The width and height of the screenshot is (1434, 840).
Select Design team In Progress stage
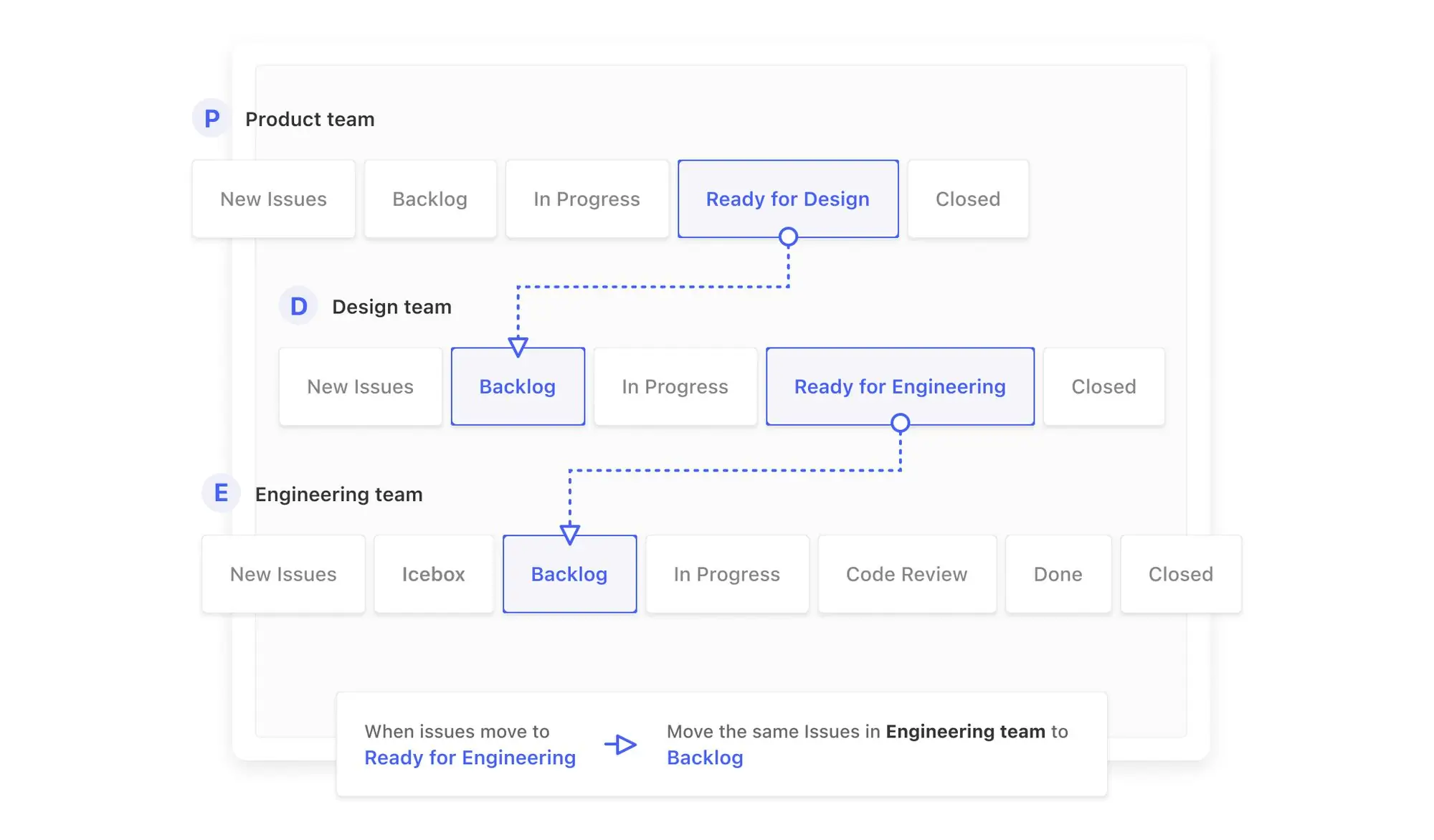point(675,386)
